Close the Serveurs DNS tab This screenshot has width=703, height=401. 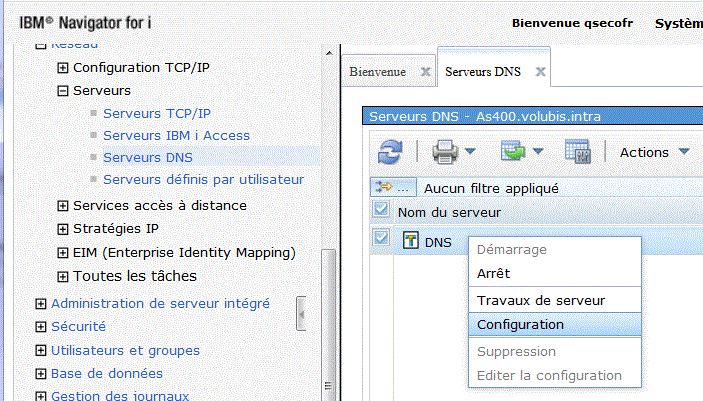click(541, 71)
